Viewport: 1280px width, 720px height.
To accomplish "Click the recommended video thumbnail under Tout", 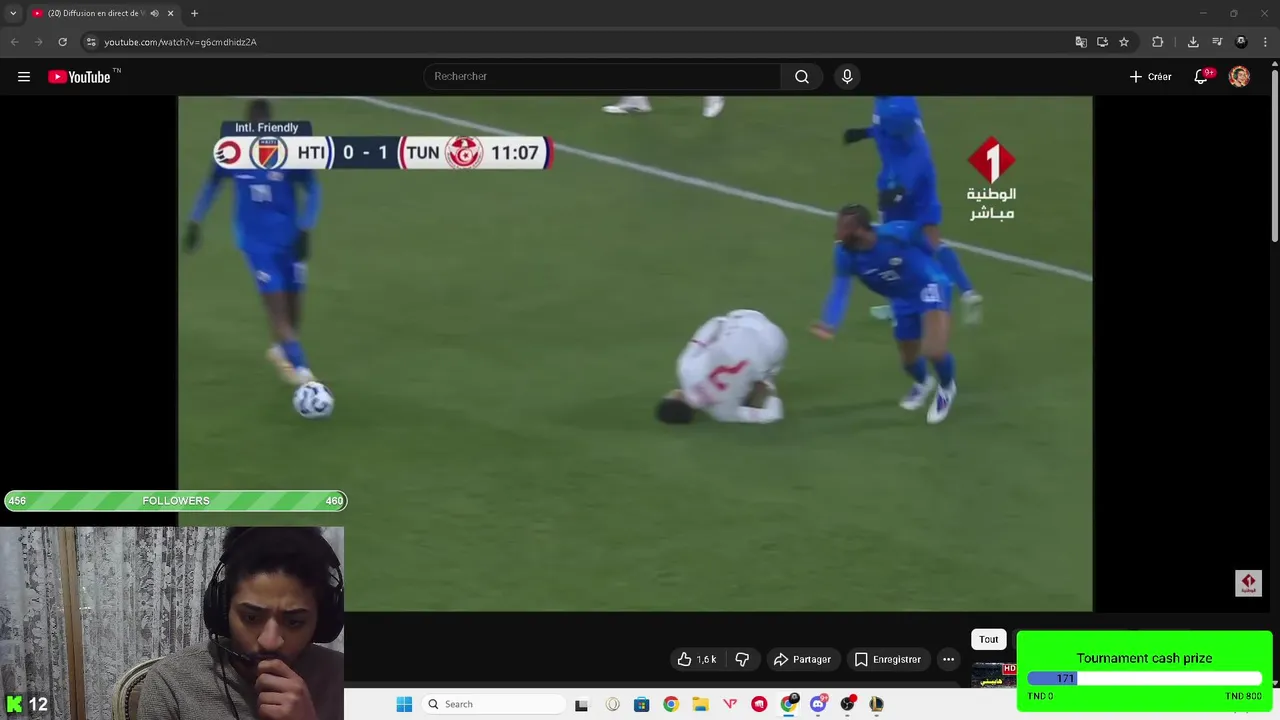I will click(x=994, y=675).
